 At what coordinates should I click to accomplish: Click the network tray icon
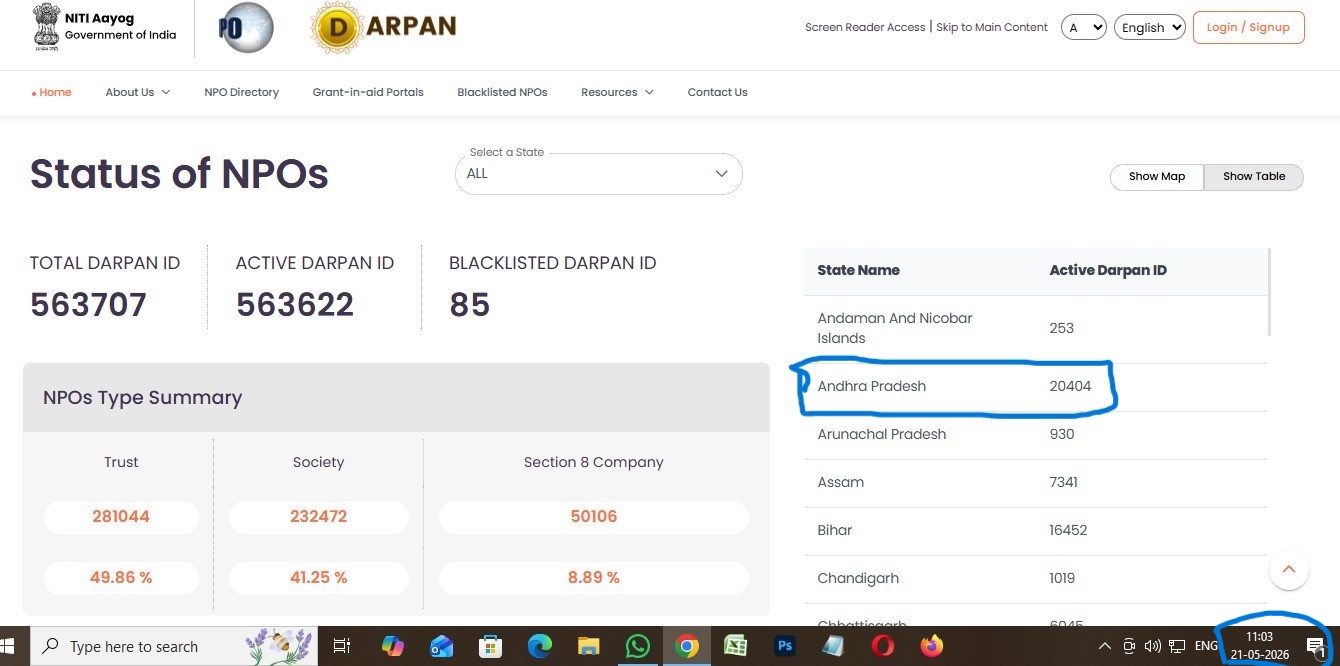tap(1177, 646)
